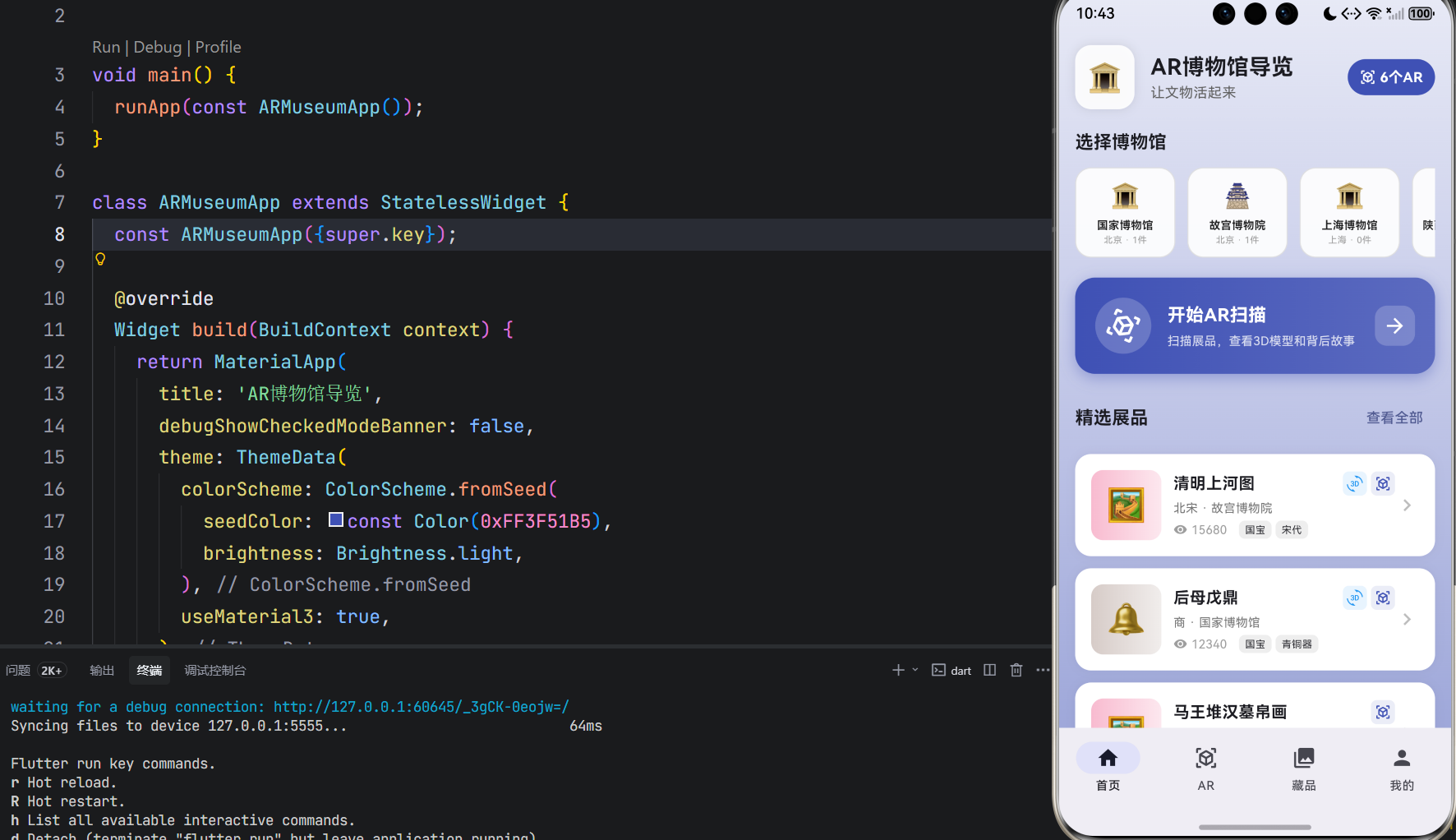Click the phone home gesture bar
The height and width of the screenshot is (840, 1456).
(x=1255, y=827)
